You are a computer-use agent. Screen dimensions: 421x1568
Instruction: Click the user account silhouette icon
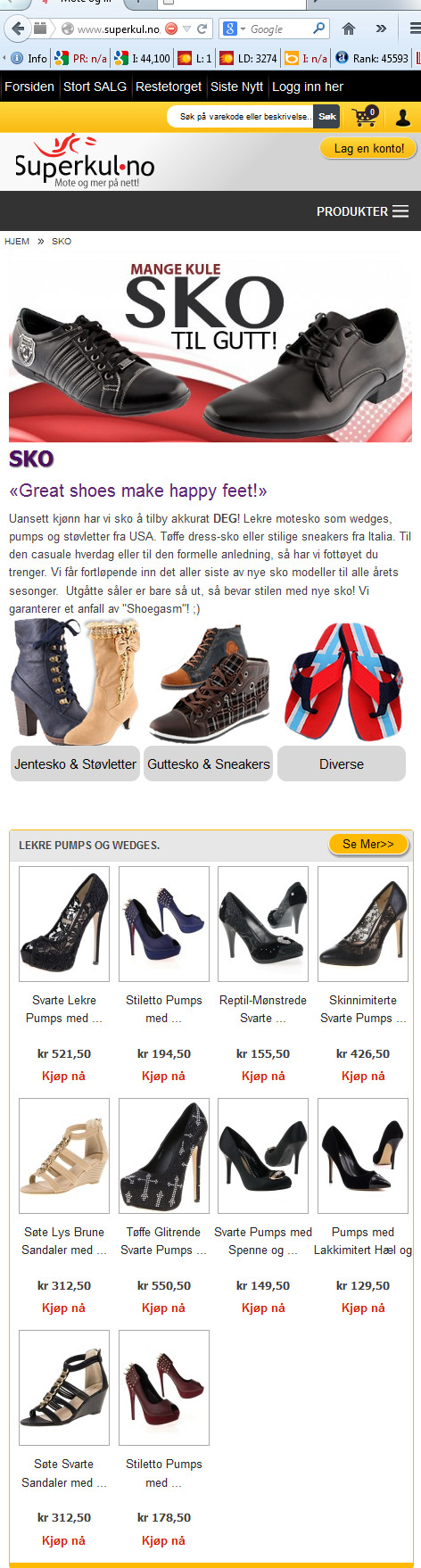pyautogui.click(x=402, y=117)
